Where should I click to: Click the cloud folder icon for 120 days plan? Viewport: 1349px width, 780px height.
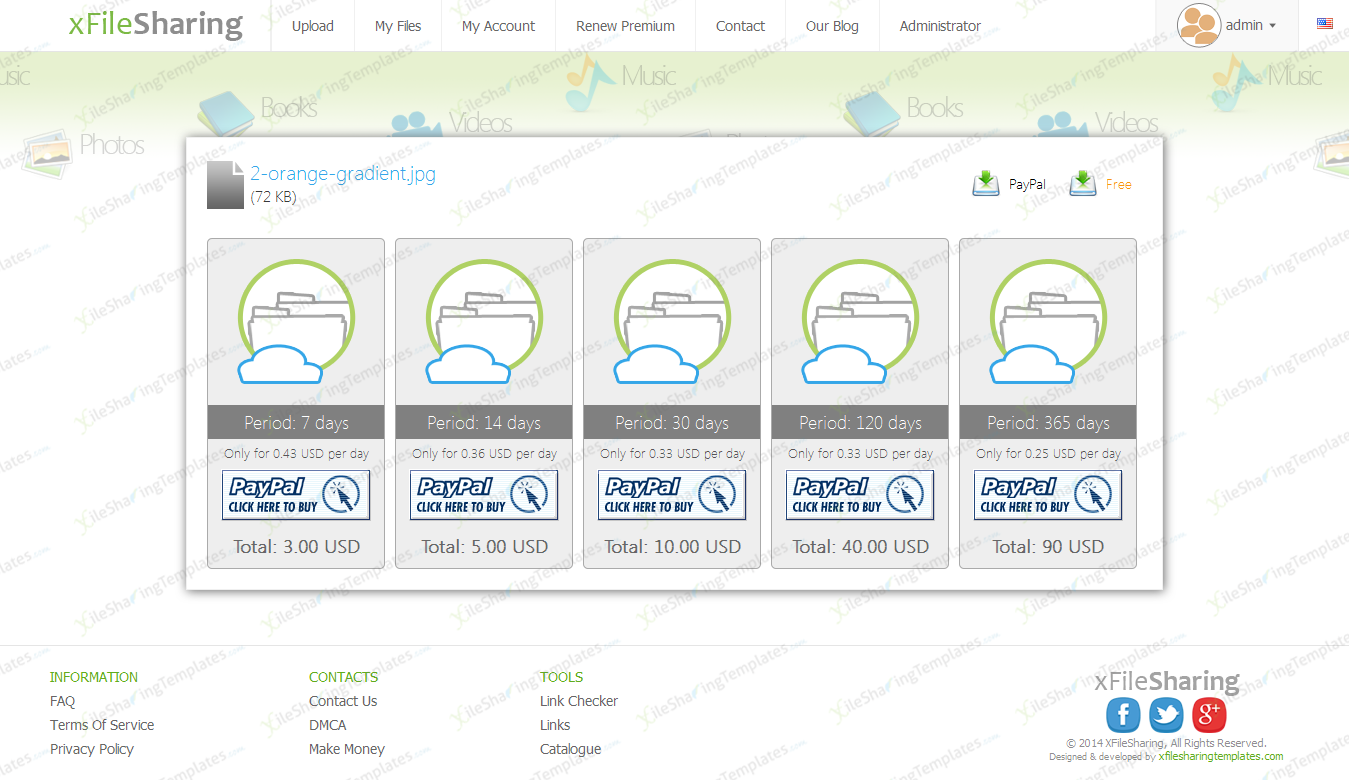click(x=860, y=322)
